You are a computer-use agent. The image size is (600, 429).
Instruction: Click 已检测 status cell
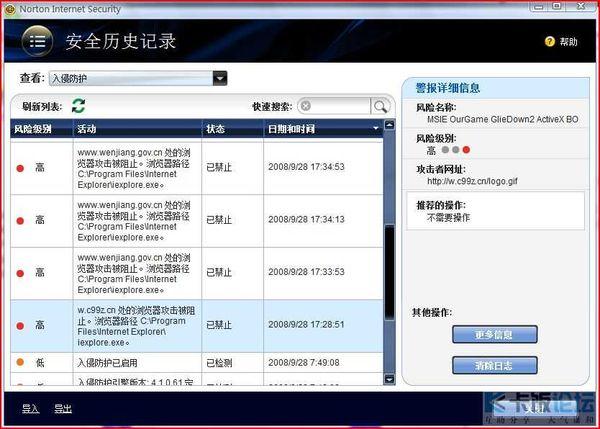(x=219, y=362)
